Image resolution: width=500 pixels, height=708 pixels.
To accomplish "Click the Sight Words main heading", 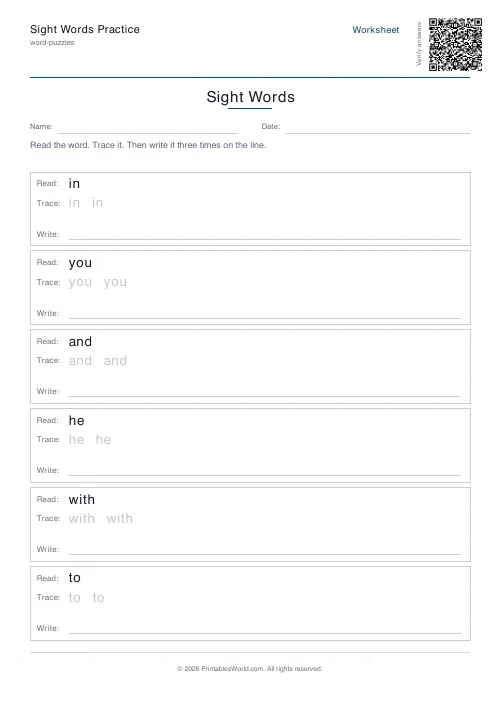I will (x=250, y=97).
